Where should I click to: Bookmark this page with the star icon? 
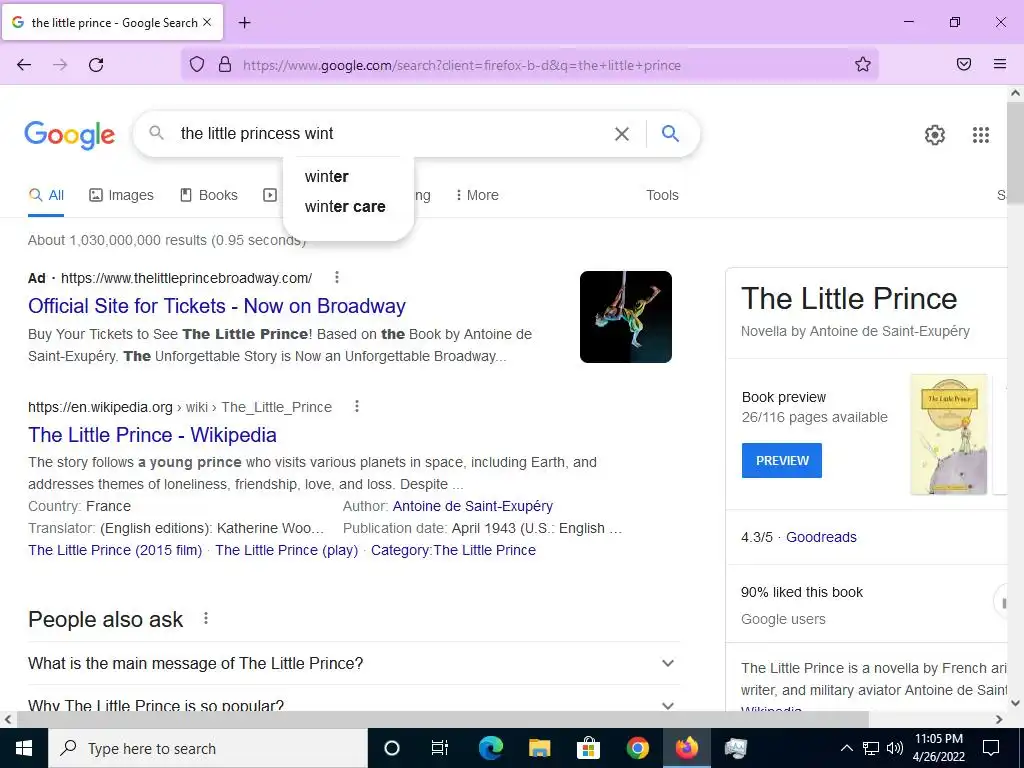863,65
